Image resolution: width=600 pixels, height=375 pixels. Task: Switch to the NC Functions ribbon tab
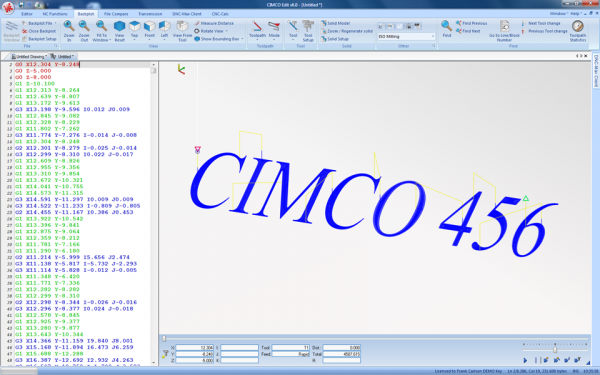(55, 14)
